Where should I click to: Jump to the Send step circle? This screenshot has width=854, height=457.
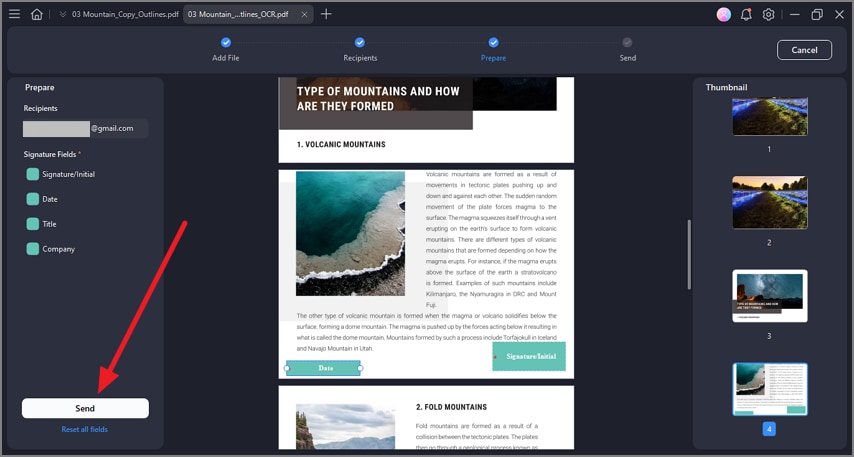pos(627,42)
